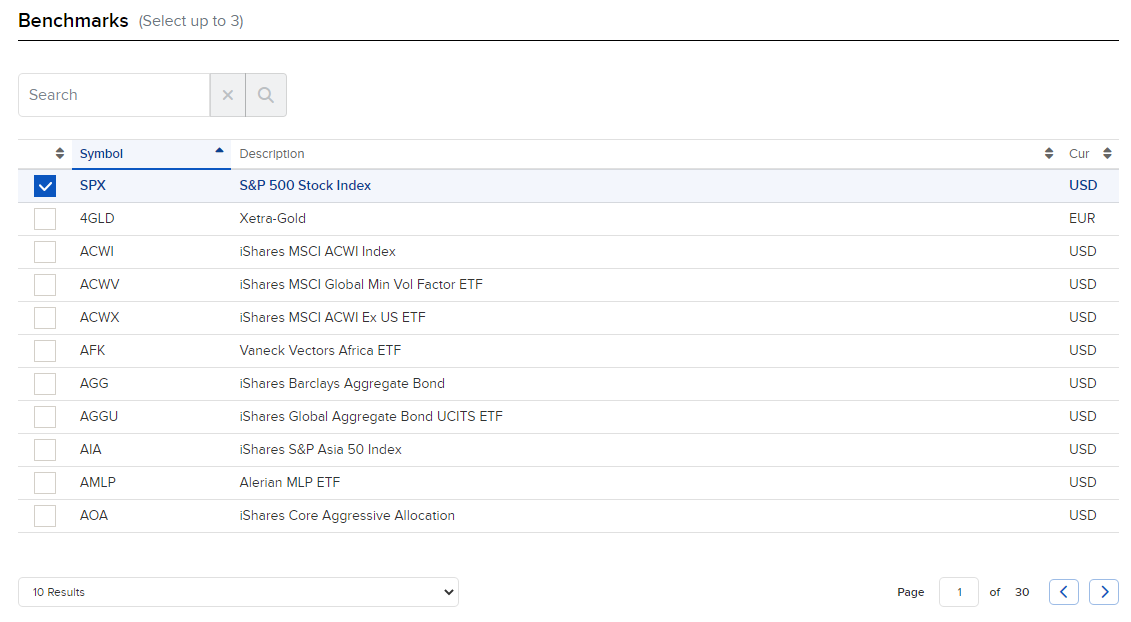Open the S&P 500 Stock Index link
The width and height of the screenshot is (1131, 622).
click(303, 185)
